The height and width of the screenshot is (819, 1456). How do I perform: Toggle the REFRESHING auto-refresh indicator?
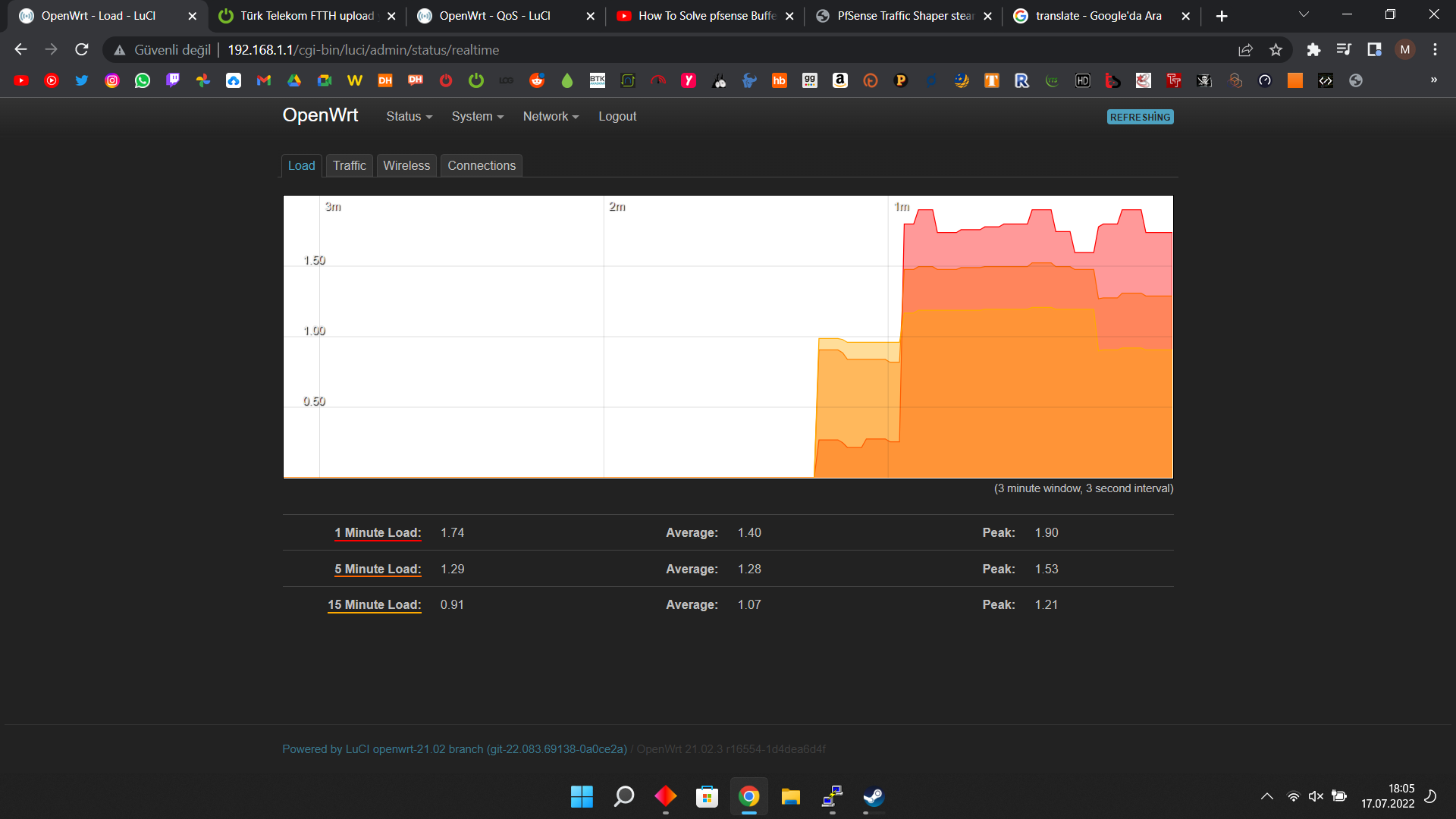(x=1140, y=118)
